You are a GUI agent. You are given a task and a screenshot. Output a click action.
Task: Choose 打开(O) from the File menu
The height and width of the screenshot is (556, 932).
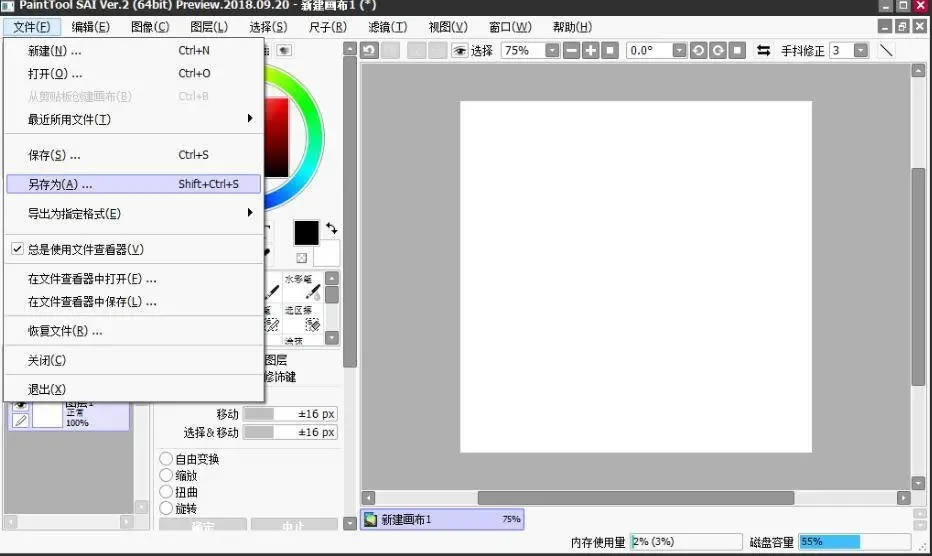click(134, 74)
